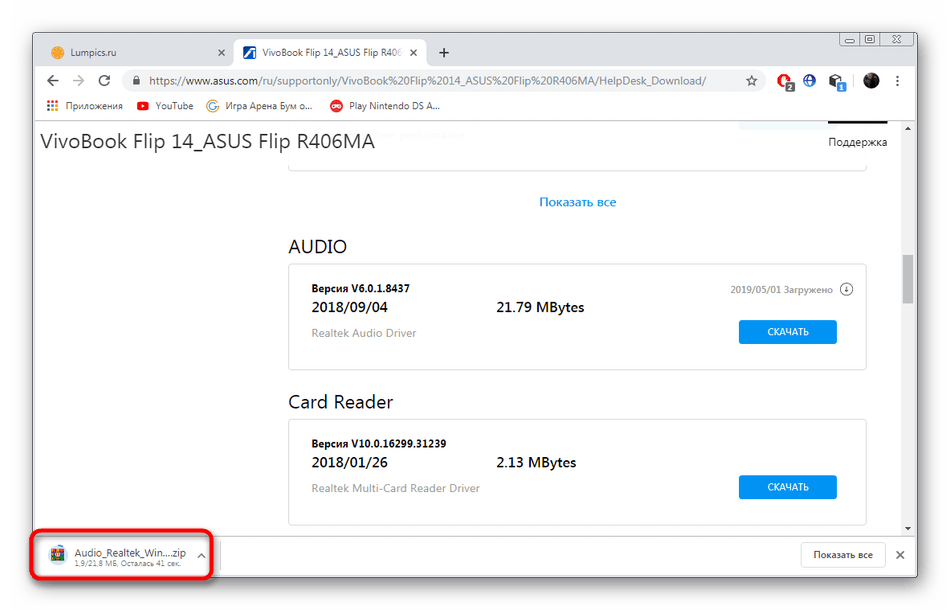The image size is (950, 610).
Task: Download the Realtek Multi-Card Reader Driver
Action: (x=788, y=487)
